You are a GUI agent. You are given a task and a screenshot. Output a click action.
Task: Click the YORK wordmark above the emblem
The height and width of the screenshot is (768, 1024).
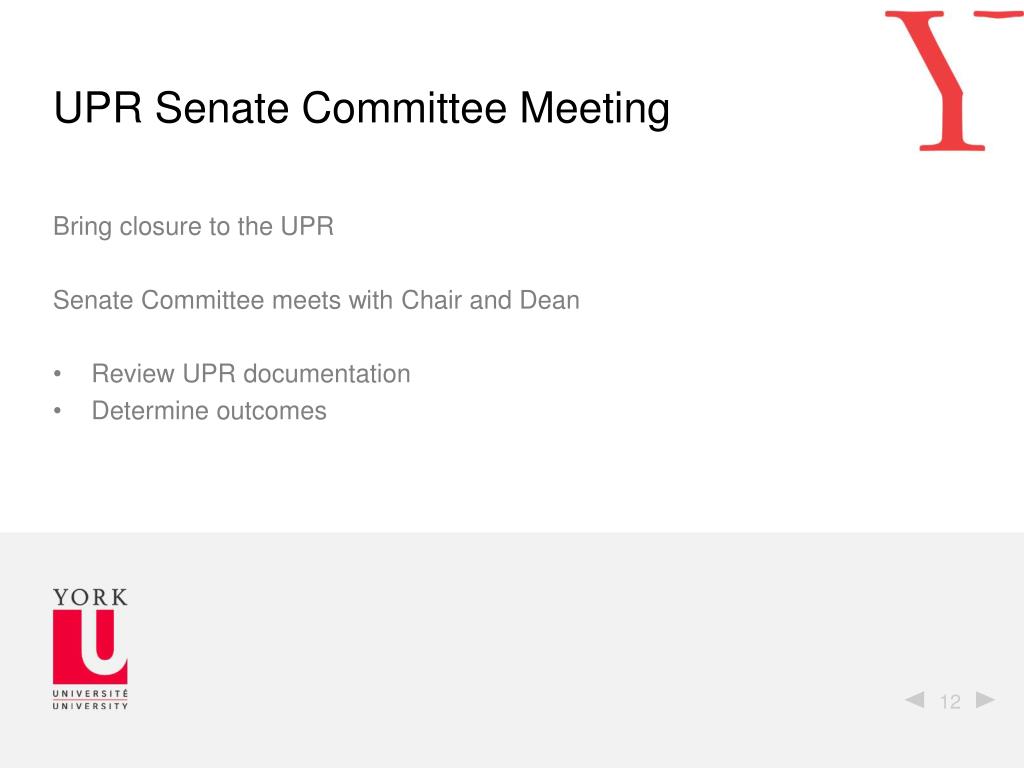tap(90, 597)
